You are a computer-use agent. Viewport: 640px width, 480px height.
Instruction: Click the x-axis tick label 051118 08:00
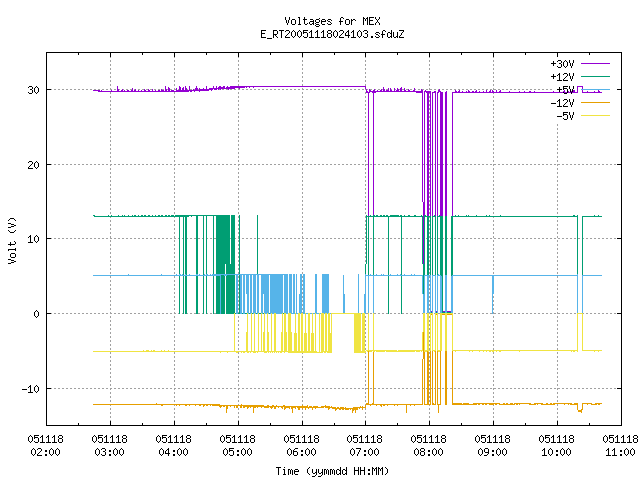[x=429, y=445]
